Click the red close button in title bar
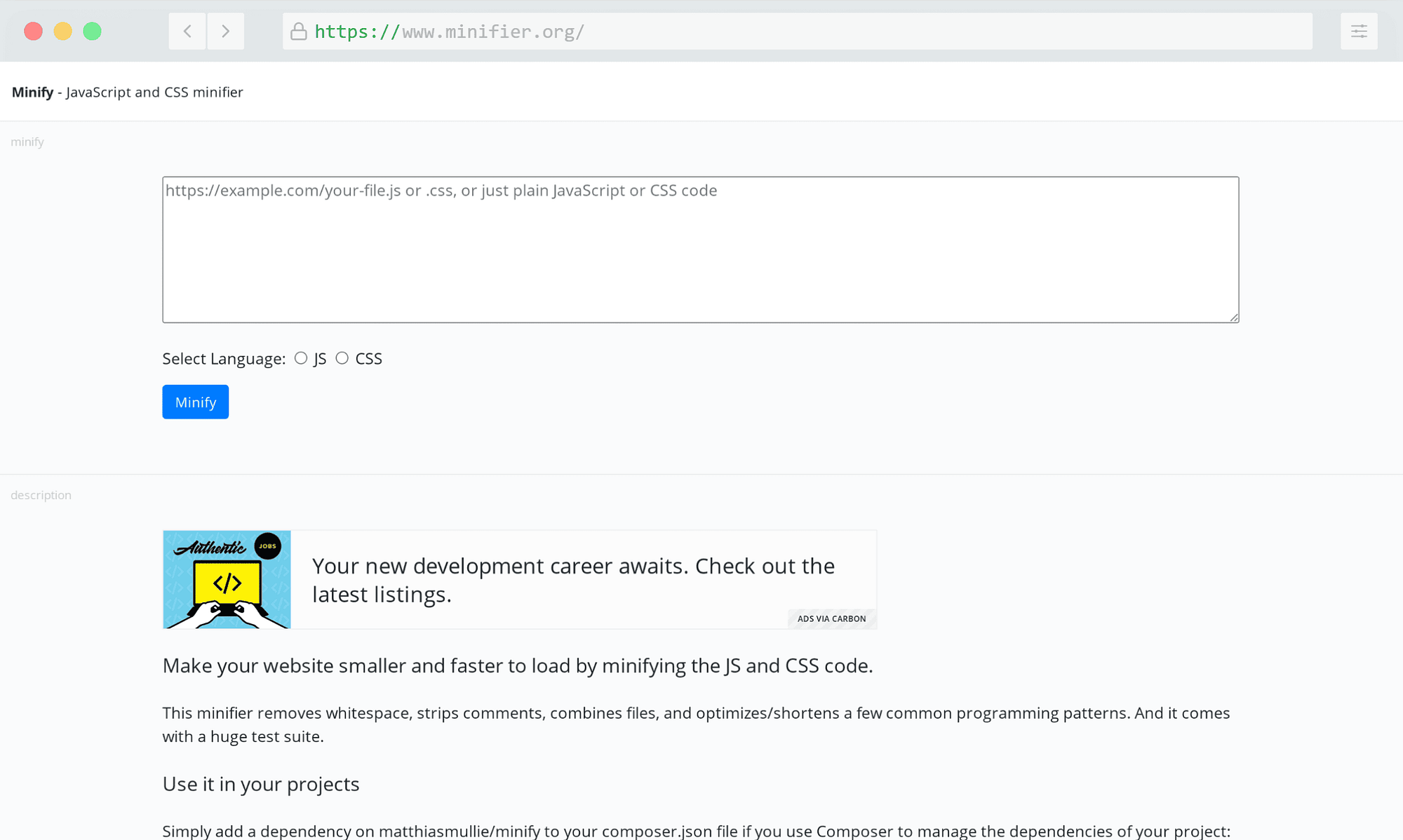Image resolution: width=1403 pixels, height=840 pixels. (x=31, y=31)
